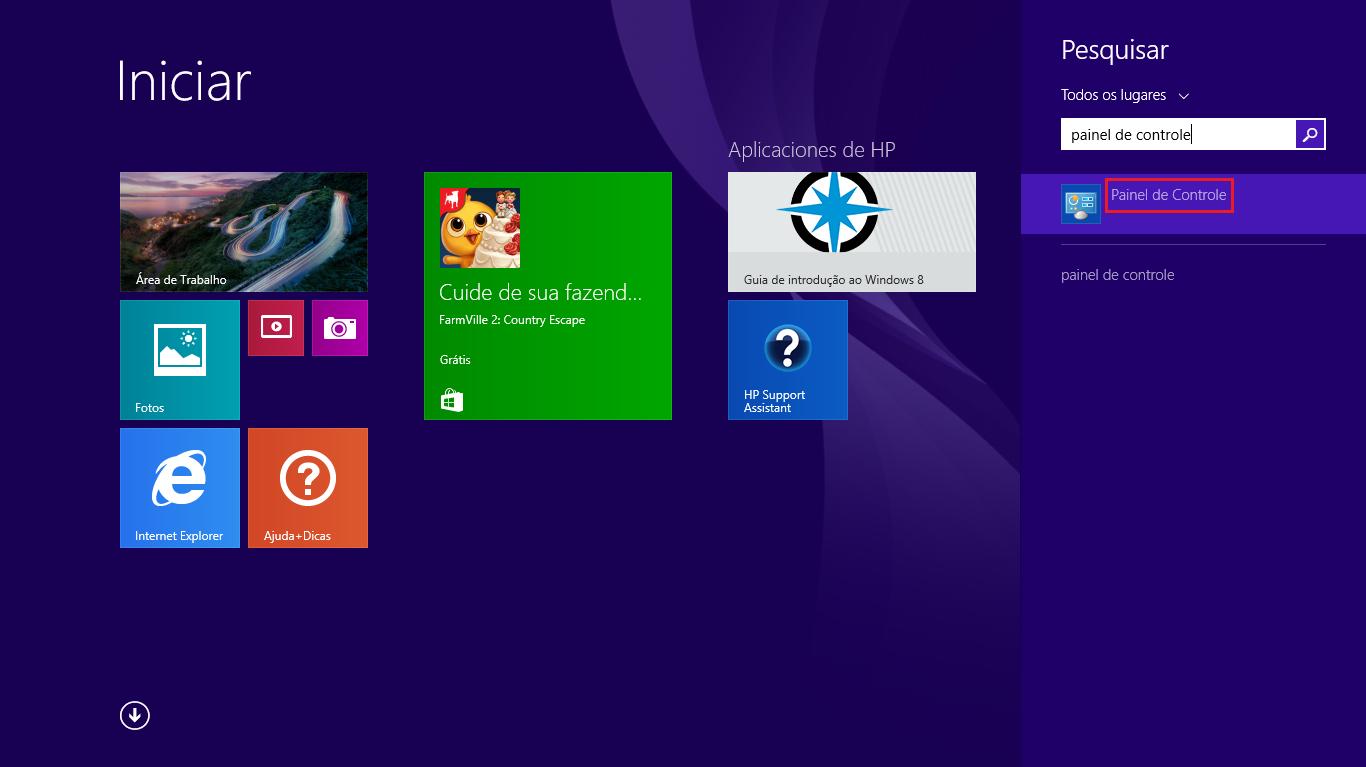Click the Painel de Controle result icon
This screenshot has height=767, width=1366.
pyautogui.click(x=1080, y=204)
